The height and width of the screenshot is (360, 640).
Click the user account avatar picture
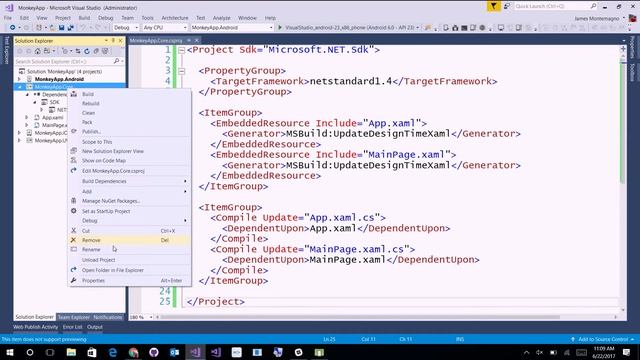(x=633, y=18)
